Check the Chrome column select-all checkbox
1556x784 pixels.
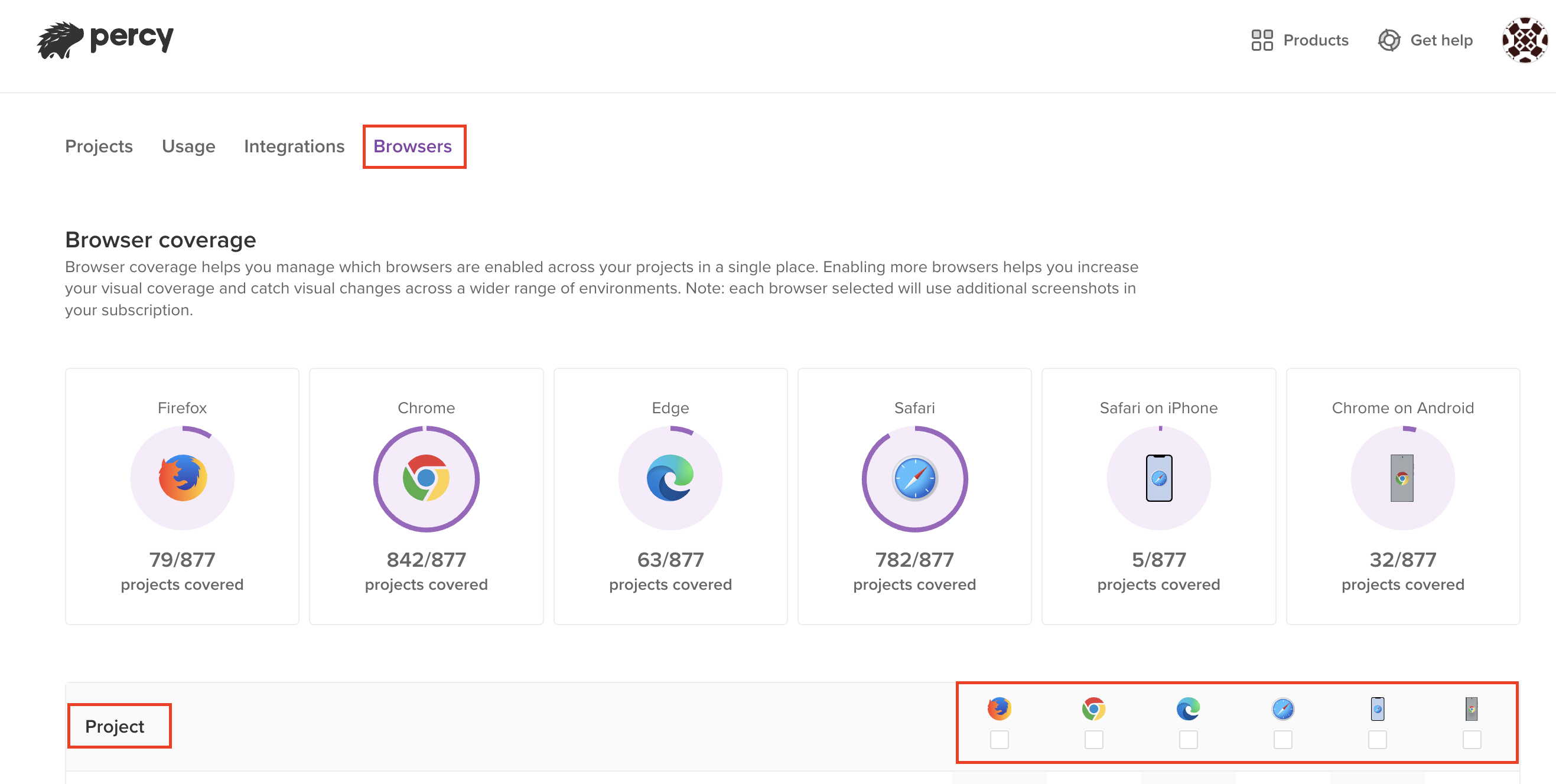click(1093, 739)
